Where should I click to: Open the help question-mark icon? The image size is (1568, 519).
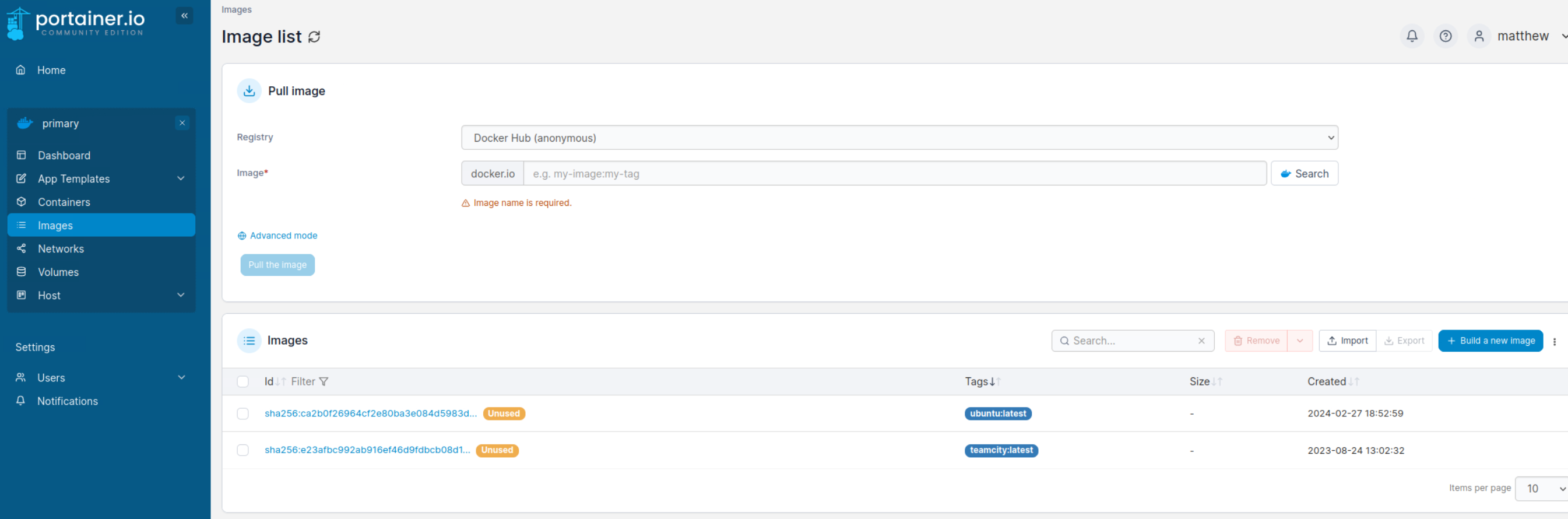coord(1445,37)
